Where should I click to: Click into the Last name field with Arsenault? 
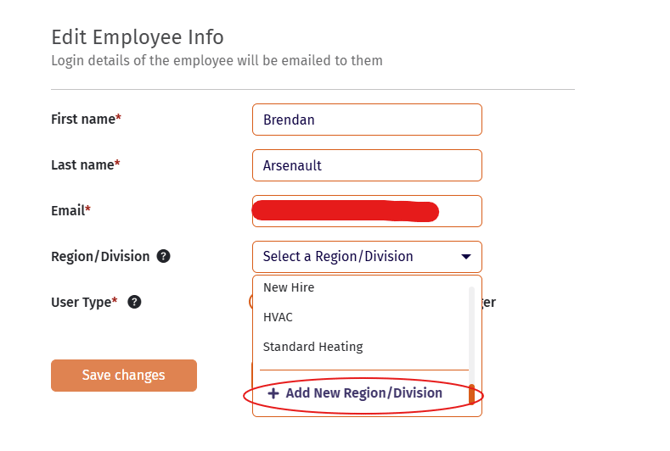367,165
